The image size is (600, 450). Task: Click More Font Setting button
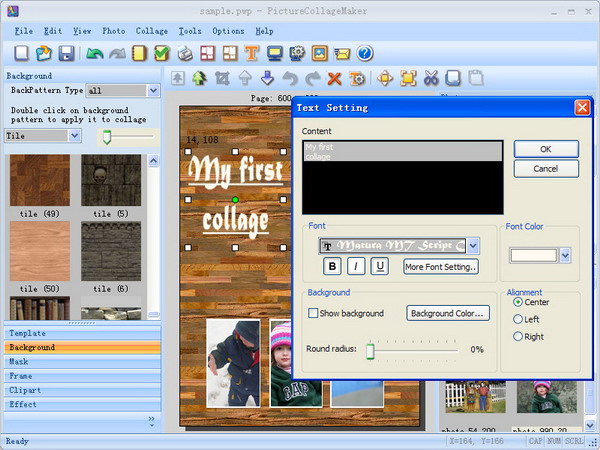click(441, 267)
